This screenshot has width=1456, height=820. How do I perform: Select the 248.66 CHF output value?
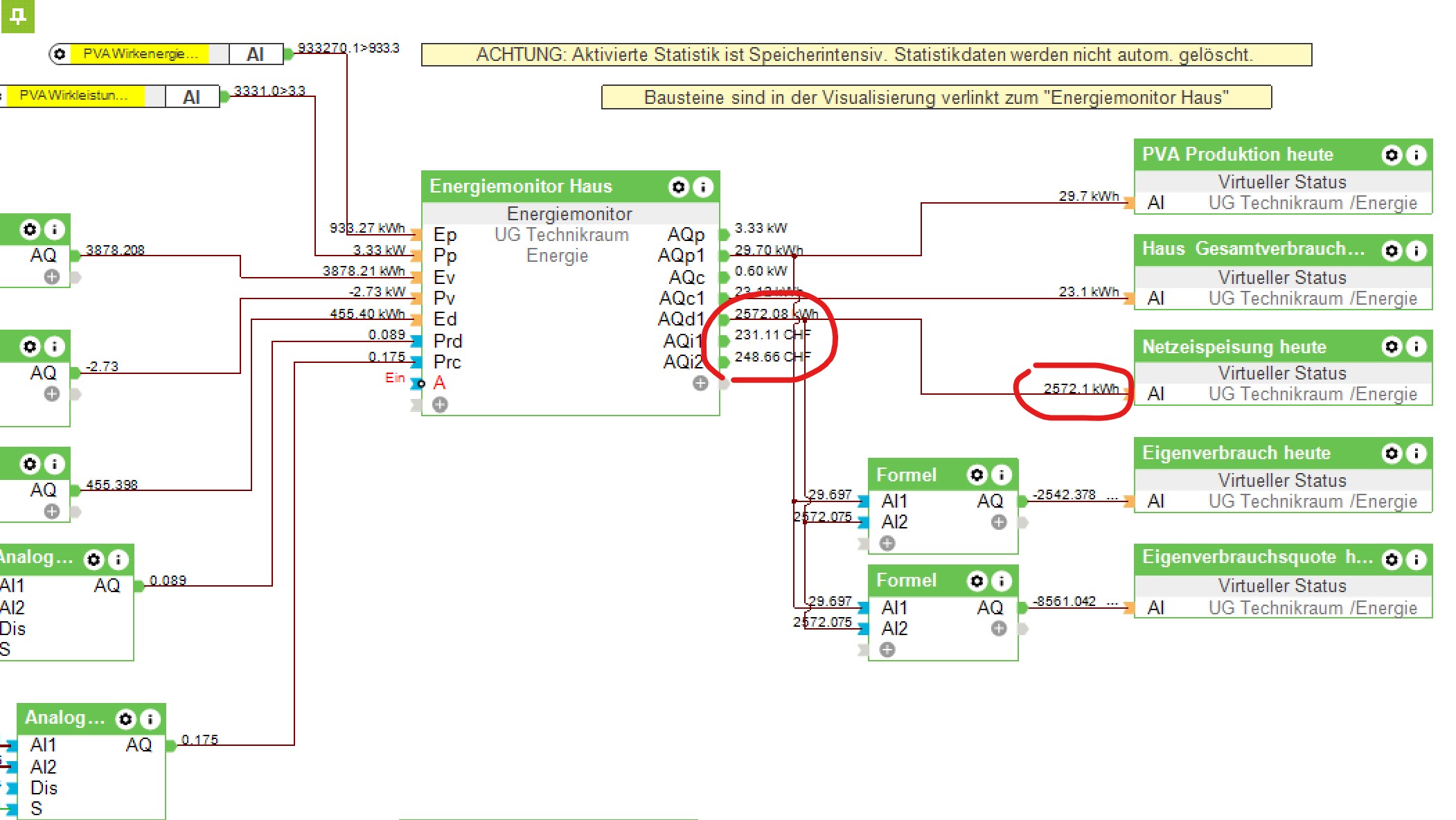[x=772, y=357]
